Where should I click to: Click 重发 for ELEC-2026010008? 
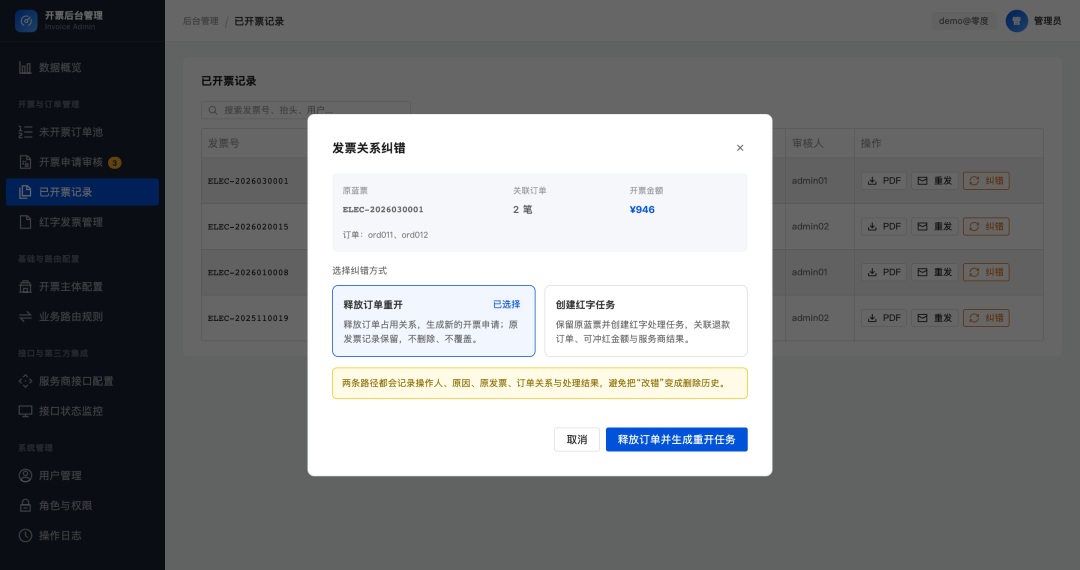coord(935,272)
